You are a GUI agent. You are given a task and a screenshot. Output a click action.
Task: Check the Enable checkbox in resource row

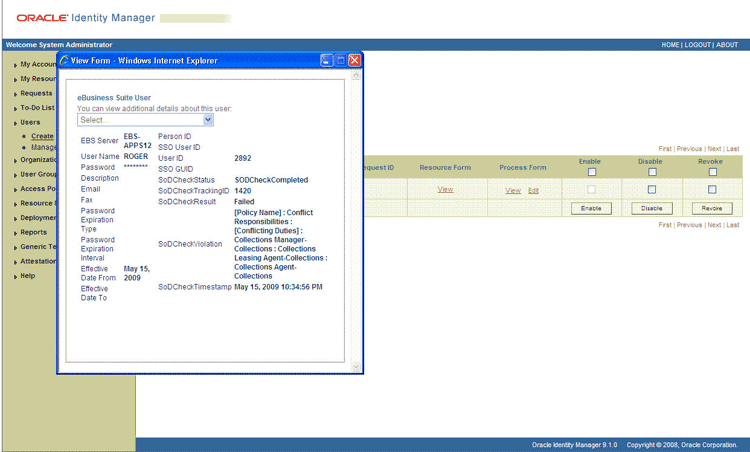point(591,189)
